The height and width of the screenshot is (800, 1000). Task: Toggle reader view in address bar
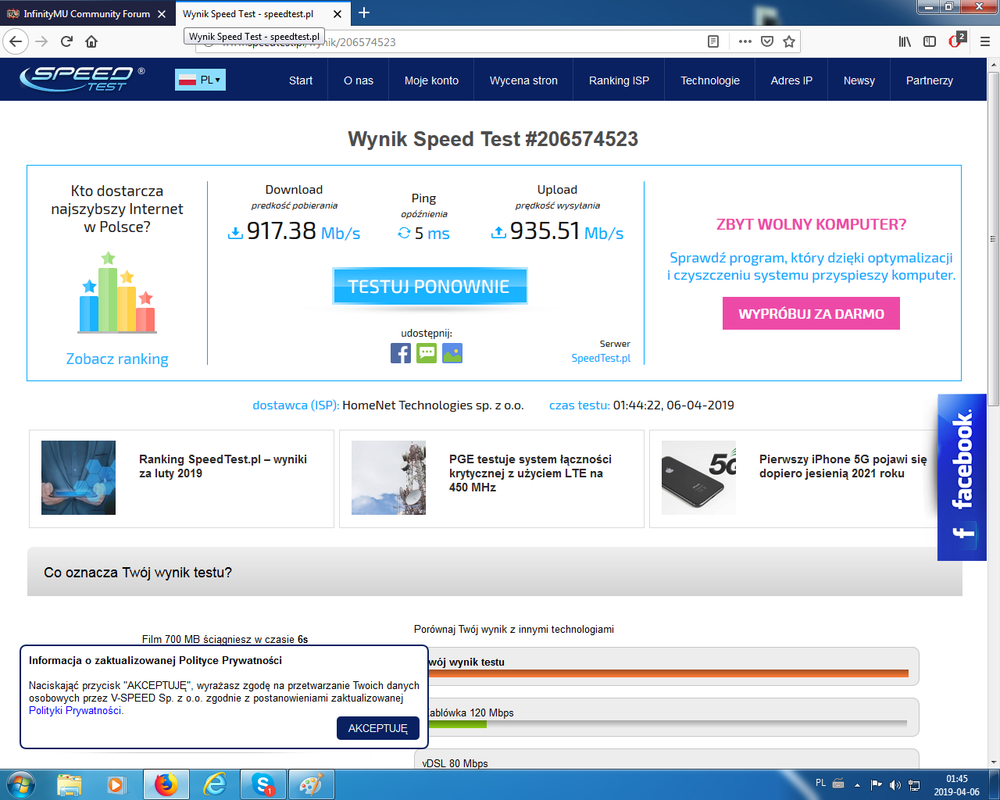click(x=713, y=41)
